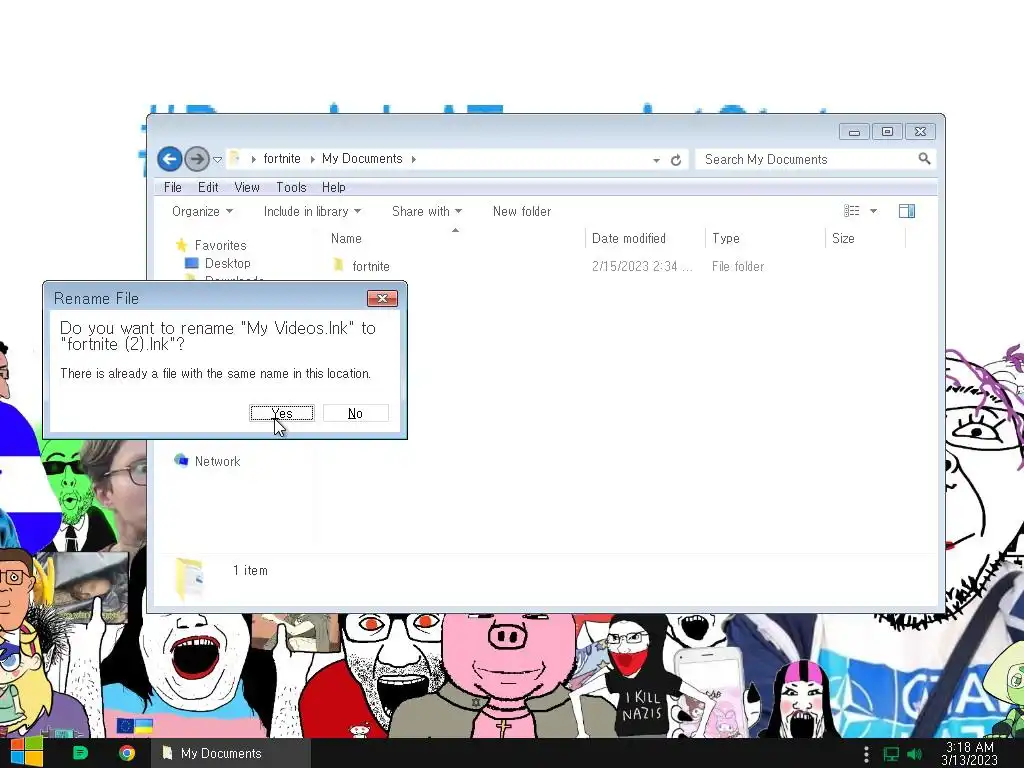Screen dimensions: 1024x768
Task: Click Yes in the Rename File dialog
Action: pos(282,413)
